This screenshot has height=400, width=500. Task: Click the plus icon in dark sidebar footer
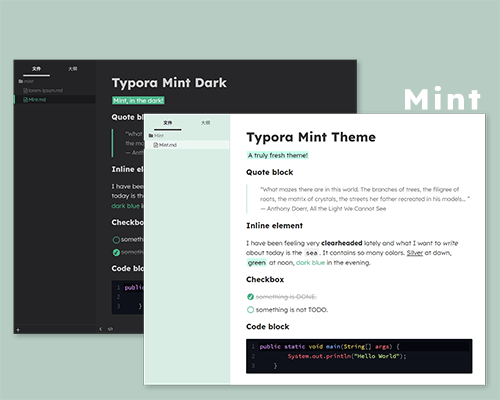[x=18, y=330]
